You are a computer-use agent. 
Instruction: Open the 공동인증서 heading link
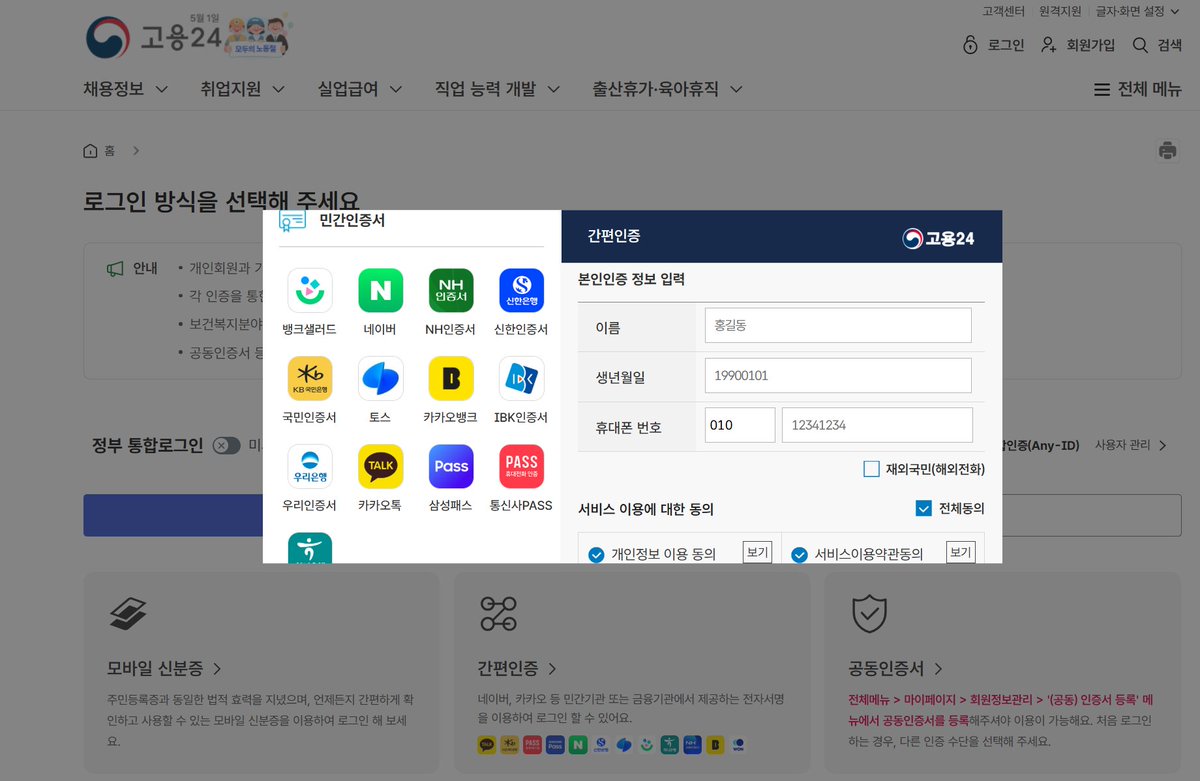tap(896, 668)
